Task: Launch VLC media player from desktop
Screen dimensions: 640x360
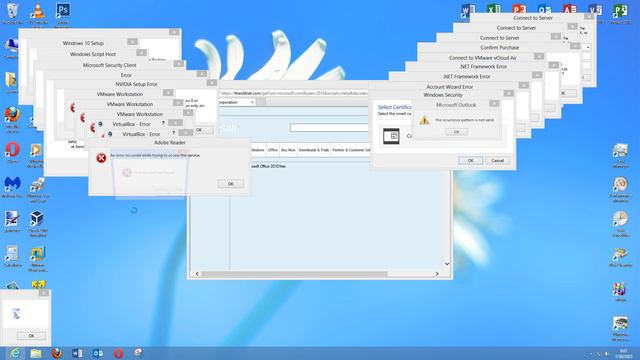Action: pos(38,11)
